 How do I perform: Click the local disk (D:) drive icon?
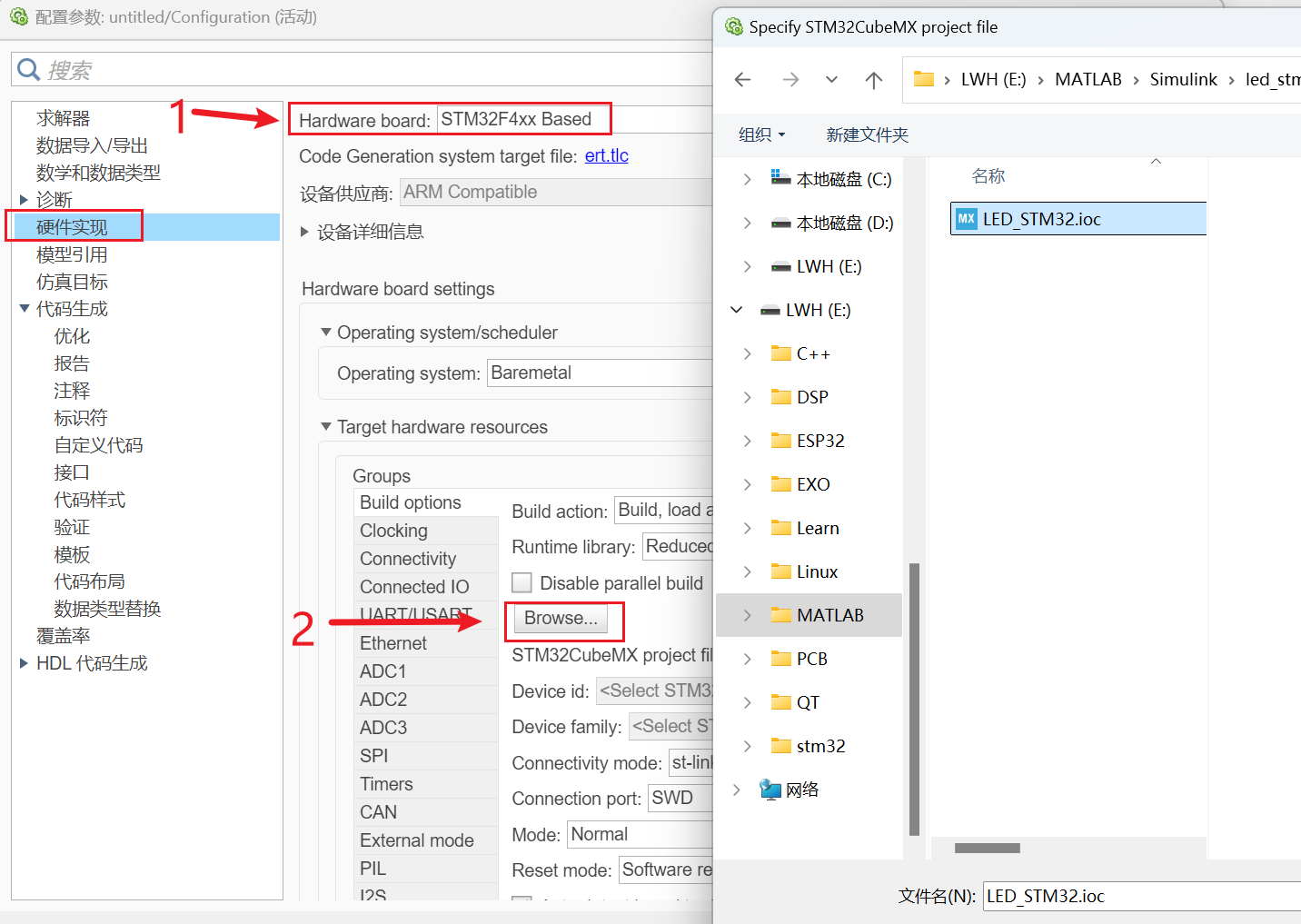[780, 223]
